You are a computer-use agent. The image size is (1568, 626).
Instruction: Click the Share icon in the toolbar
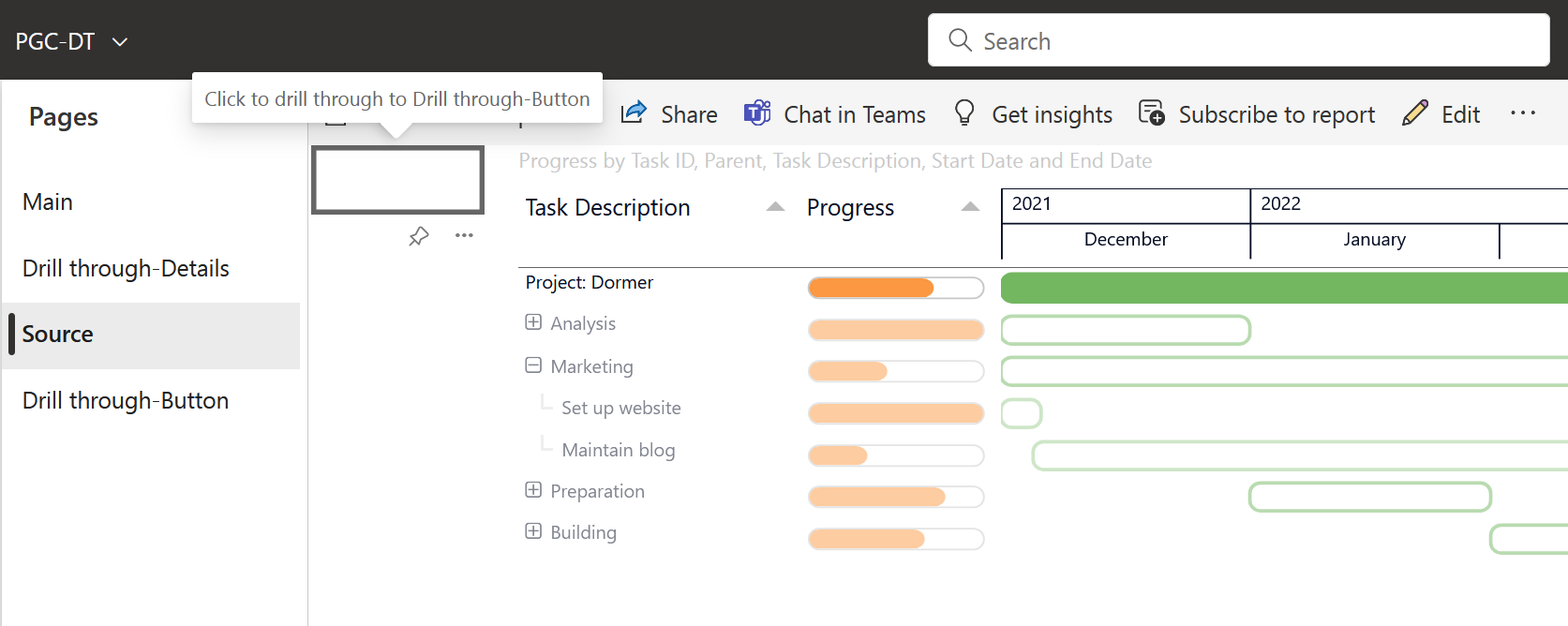click(x=635, y=112)
